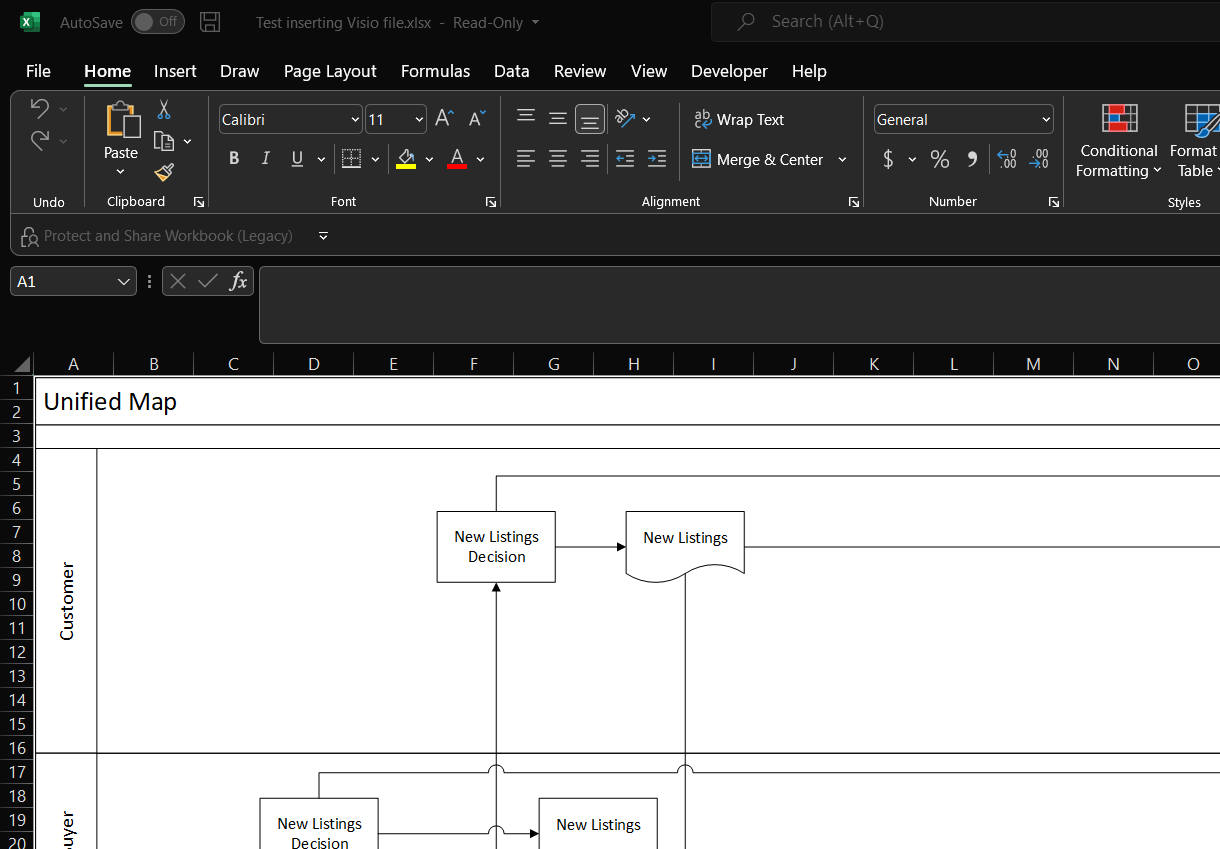The image size is (1220, 849).
Task: Click Decrease Indent icon
Action: click(625, 159)
